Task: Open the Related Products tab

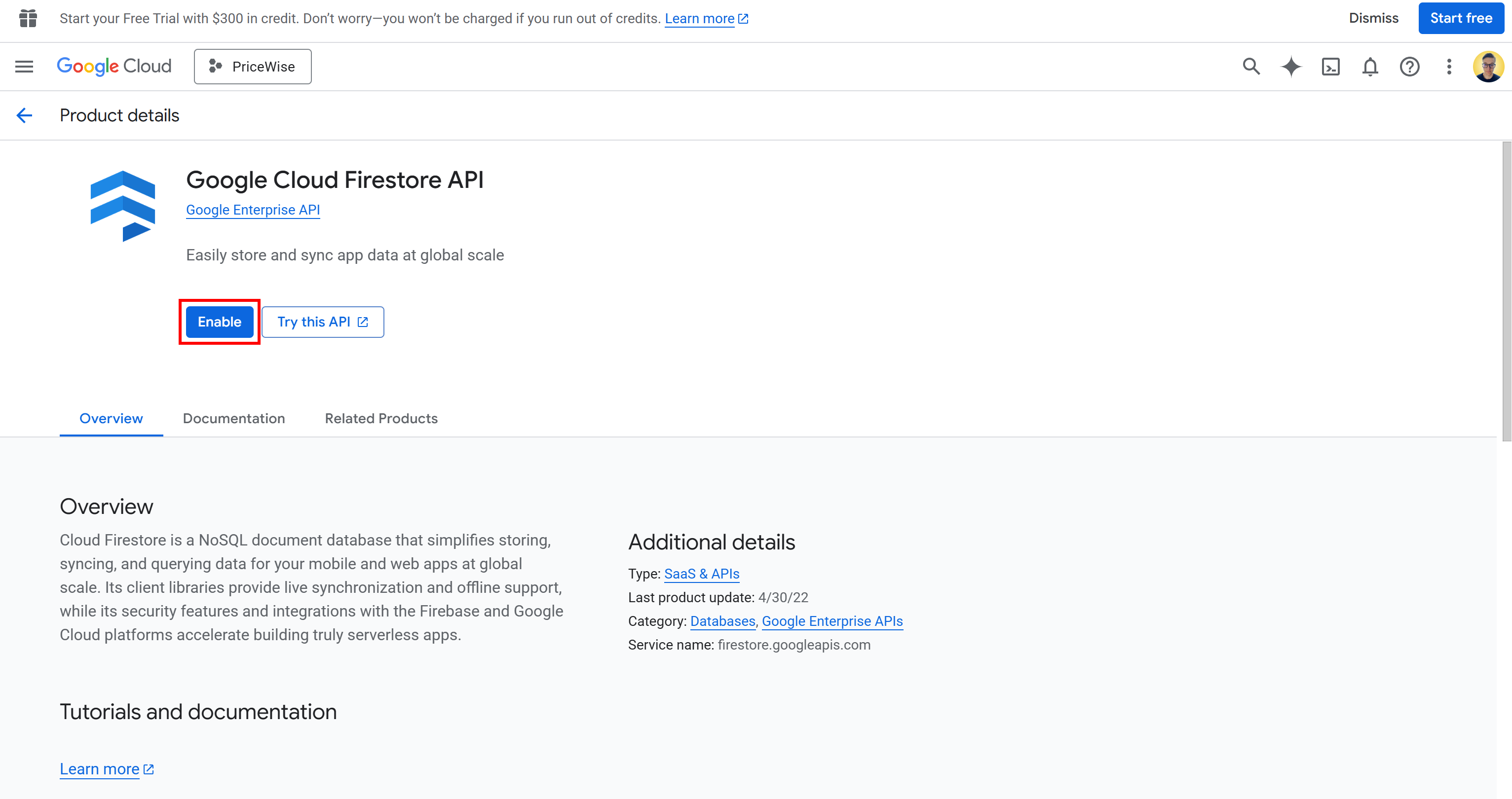Action: tap(380, 418)
